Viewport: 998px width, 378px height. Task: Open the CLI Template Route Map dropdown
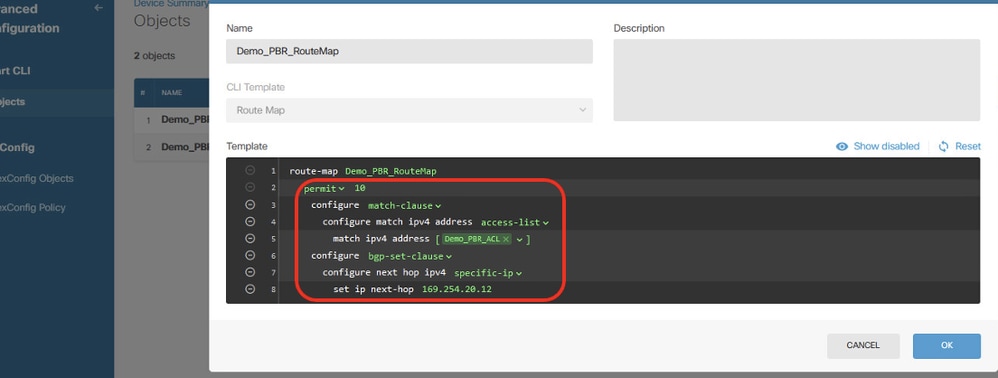click(409, 110)
